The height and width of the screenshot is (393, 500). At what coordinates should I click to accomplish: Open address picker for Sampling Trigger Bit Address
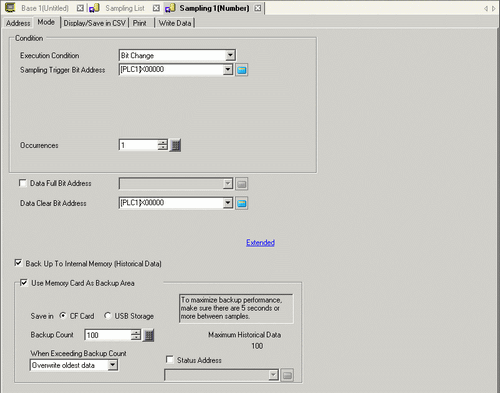click(x=241, y=70)
